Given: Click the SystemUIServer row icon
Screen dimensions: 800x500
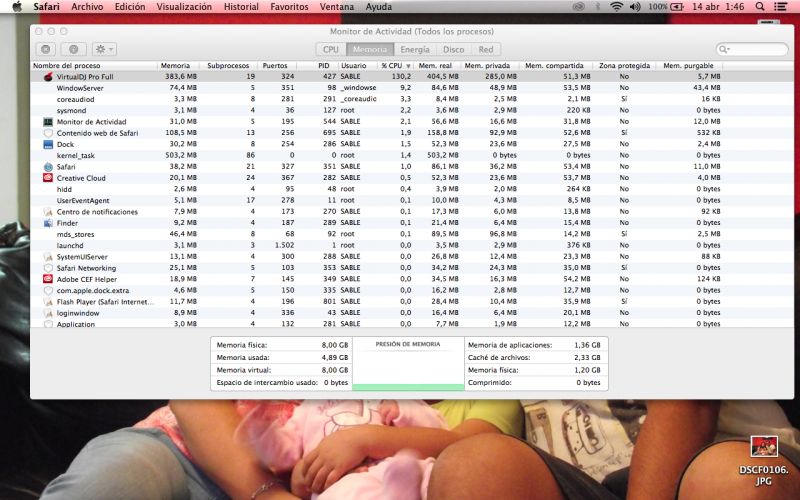Looking at the screenshot, I should tap(48, 257).
